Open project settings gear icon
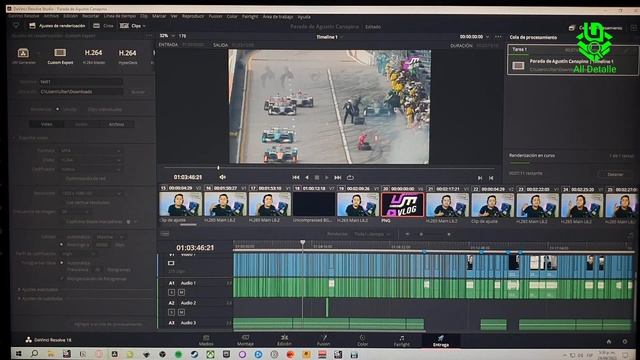 click(x=624, y=341)
